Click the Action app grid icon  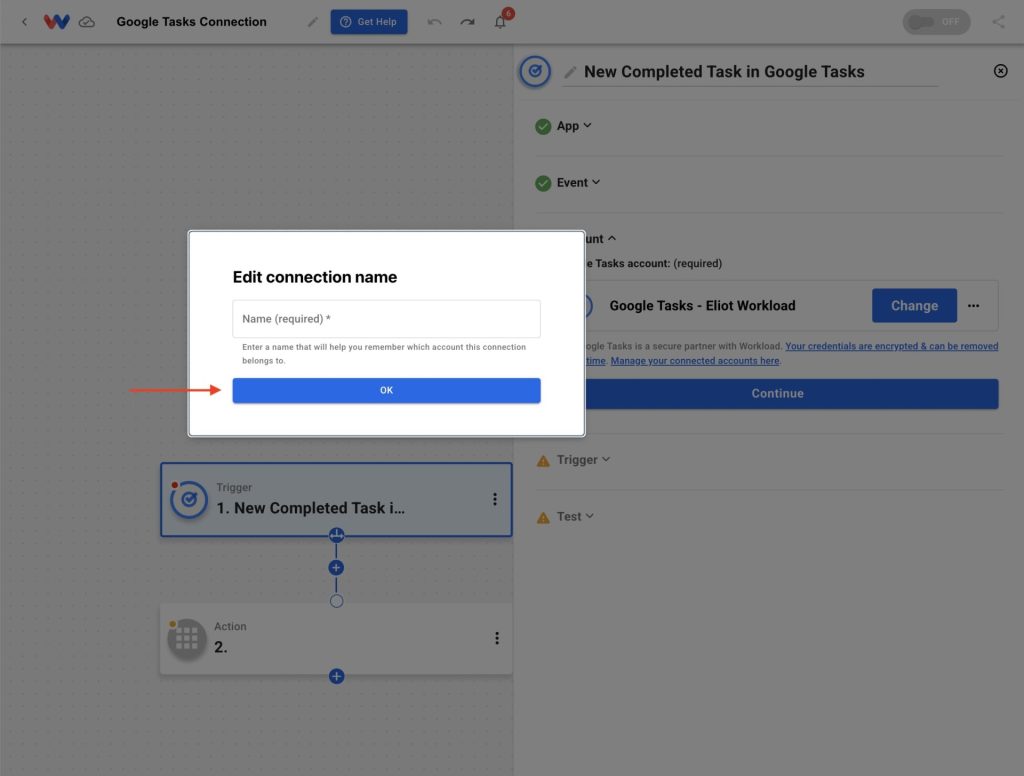pyautogui.click(x=187, y=639)
